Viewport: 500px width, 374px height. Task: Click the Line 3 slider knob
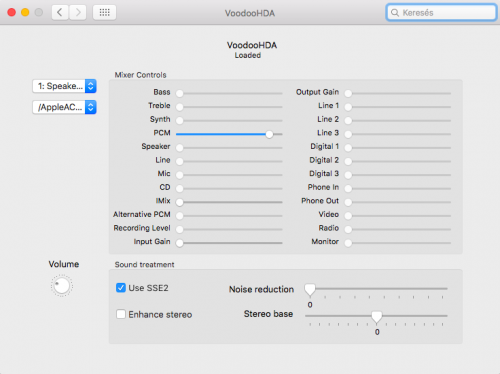tap(348, 134)
